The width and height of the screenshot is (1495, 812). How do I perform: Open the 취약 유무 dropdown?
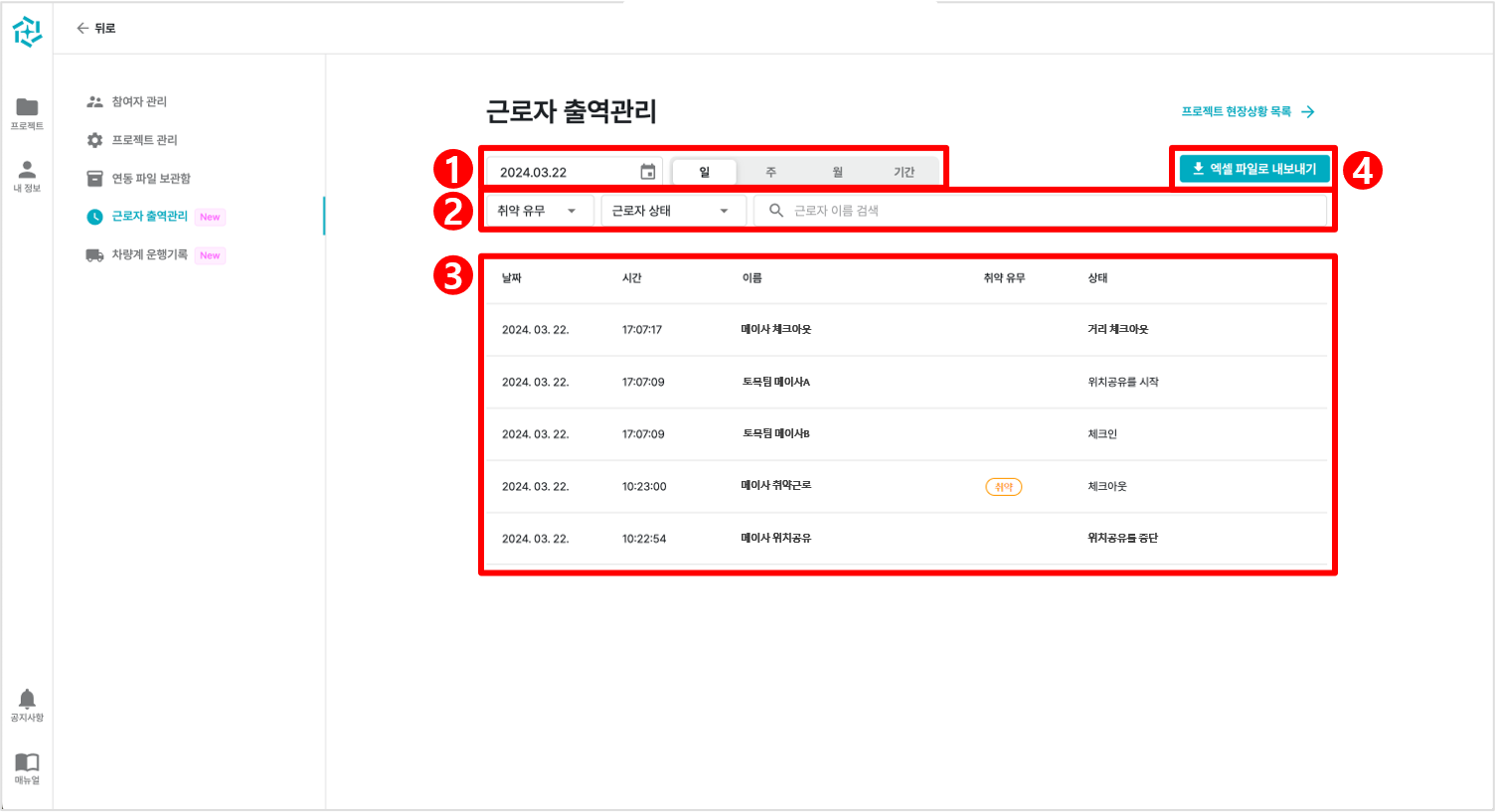[538, 210]
